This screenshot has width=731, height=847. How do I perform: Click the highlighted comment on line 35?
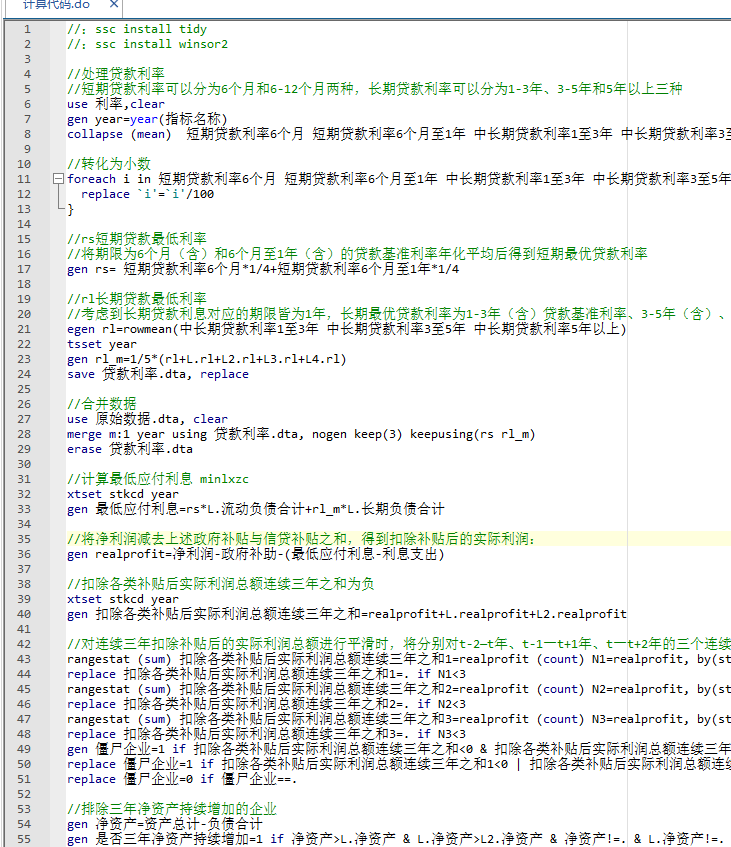tap(301, 539)
